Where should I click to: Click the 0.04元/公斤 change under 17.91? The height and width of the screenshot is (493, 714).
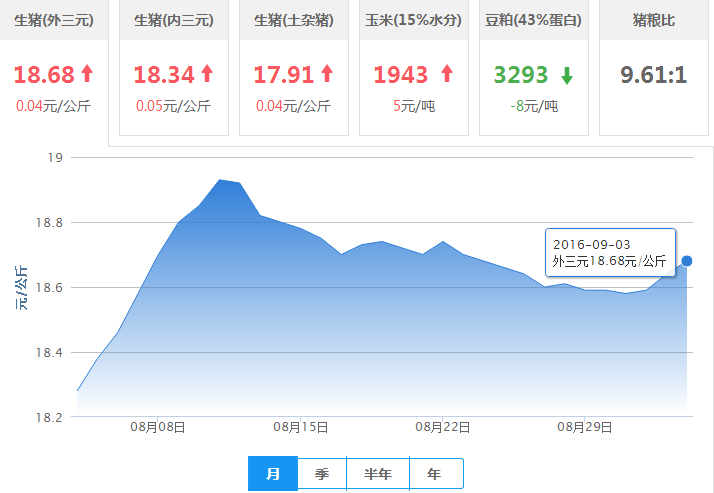click(293, 106)
